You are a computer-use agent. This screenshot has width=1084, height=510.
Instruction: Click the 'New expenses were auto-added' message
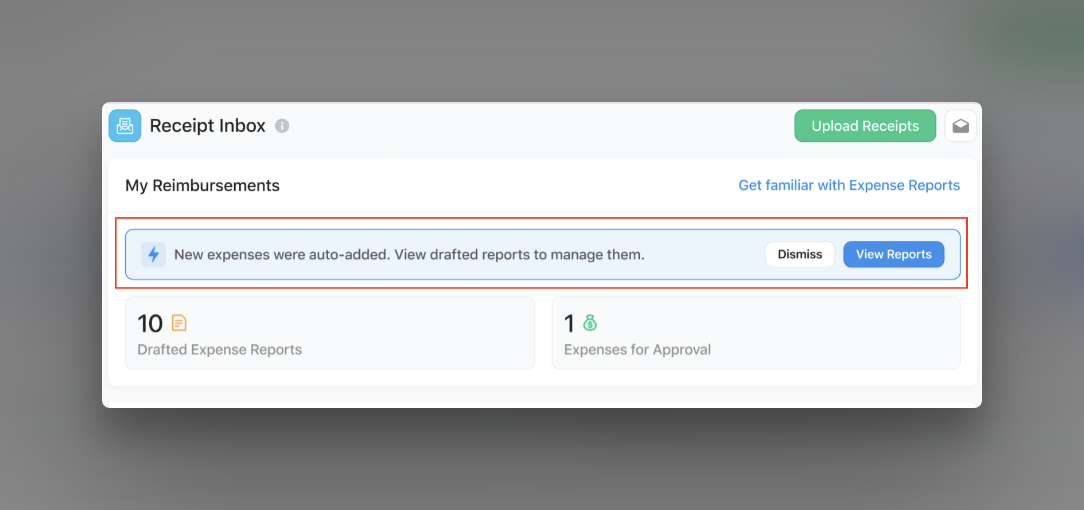tap(409, 254)
